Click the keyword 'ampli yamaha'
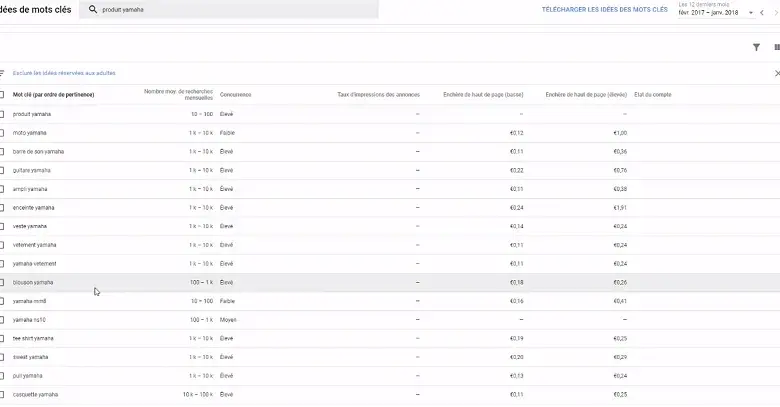 (30, 189)
